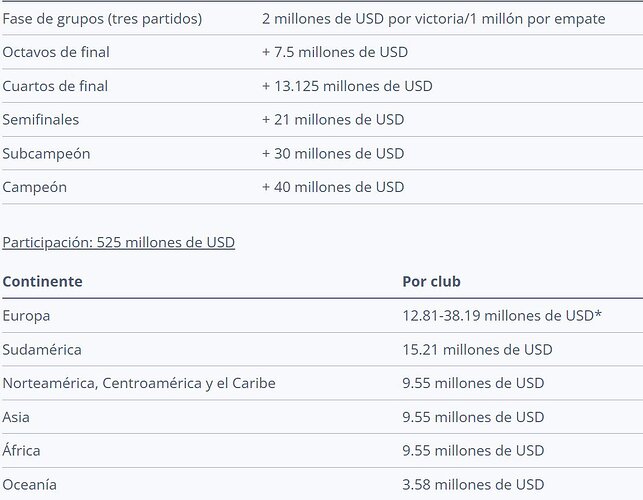Select Oceanía's '3.58 millones de USD' value
The height and width of the screenshot is (500, 643).
pyautogui.click(x=473, y=484)
